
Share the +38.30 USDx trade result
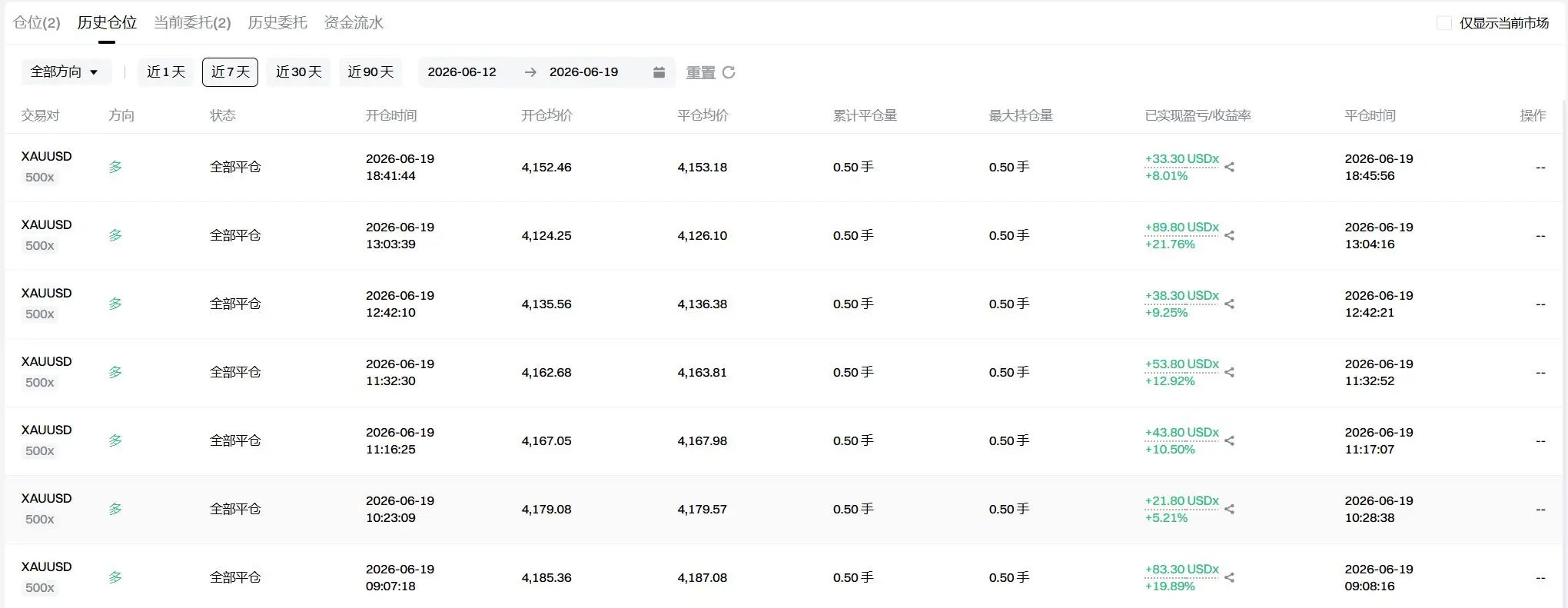click(x=1229, y=304)
